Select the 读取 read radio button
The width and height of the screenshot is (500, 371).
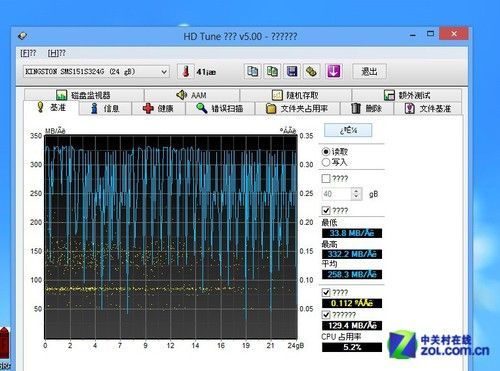326,152
